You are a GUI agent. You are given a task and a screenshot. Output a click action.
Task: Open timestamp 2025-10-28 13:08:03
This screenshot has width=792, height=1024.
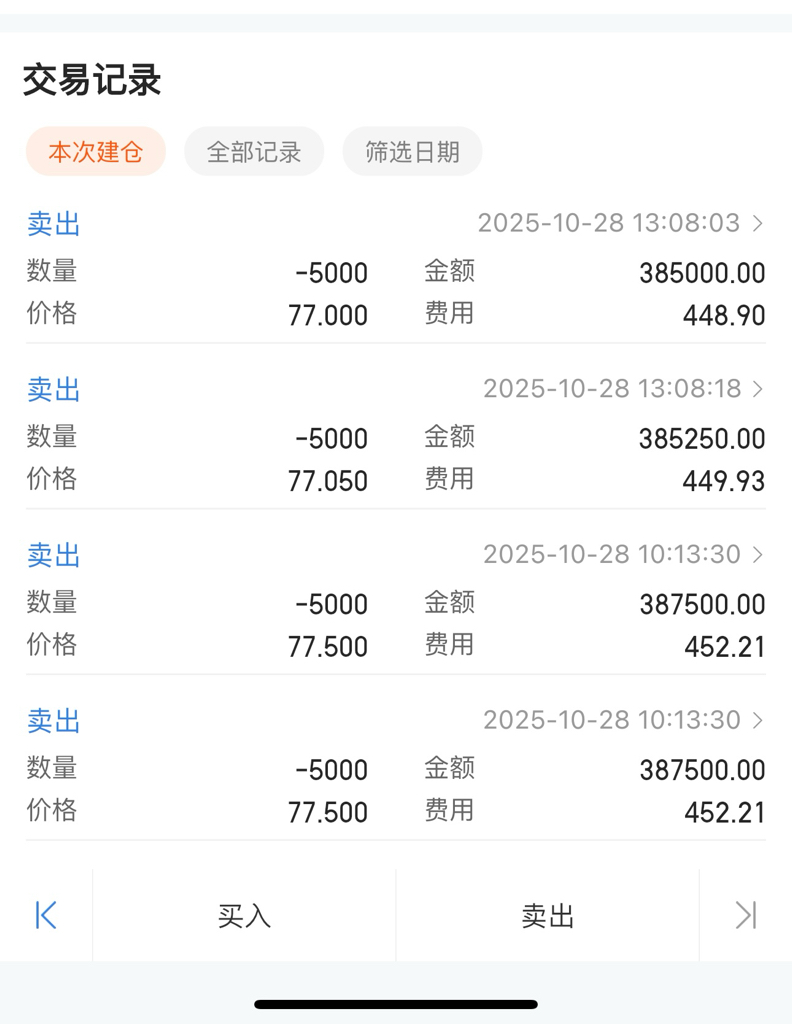pos(609,223)
